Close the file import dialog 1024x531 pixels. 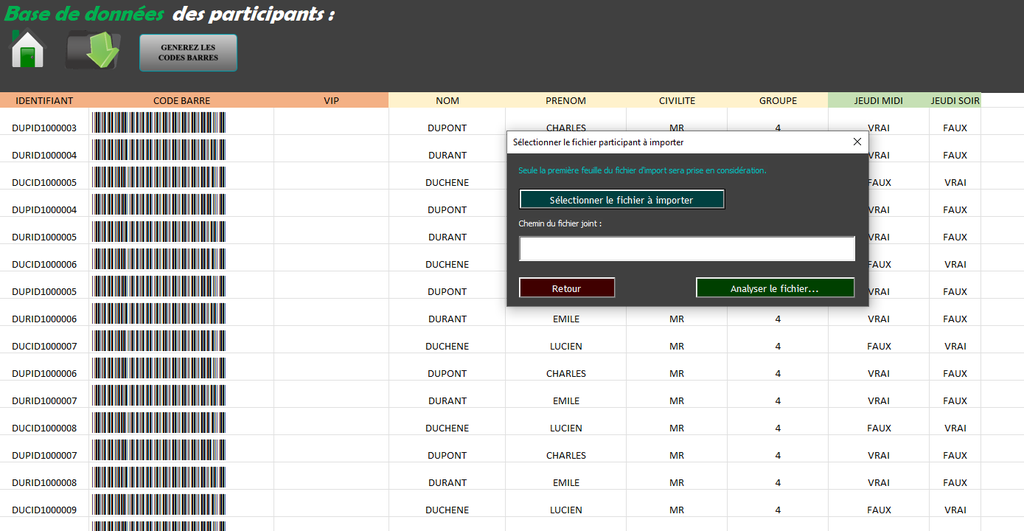(857, 142)
